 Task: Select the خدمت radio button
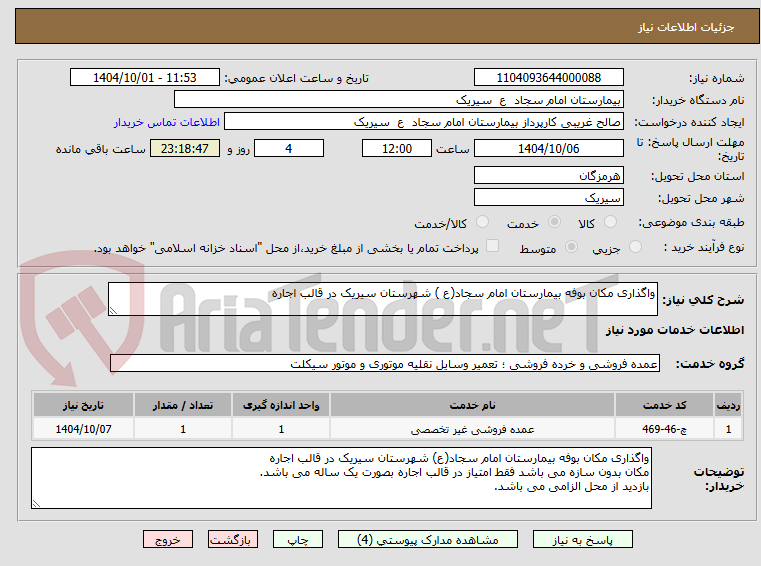tap(554, 222)
